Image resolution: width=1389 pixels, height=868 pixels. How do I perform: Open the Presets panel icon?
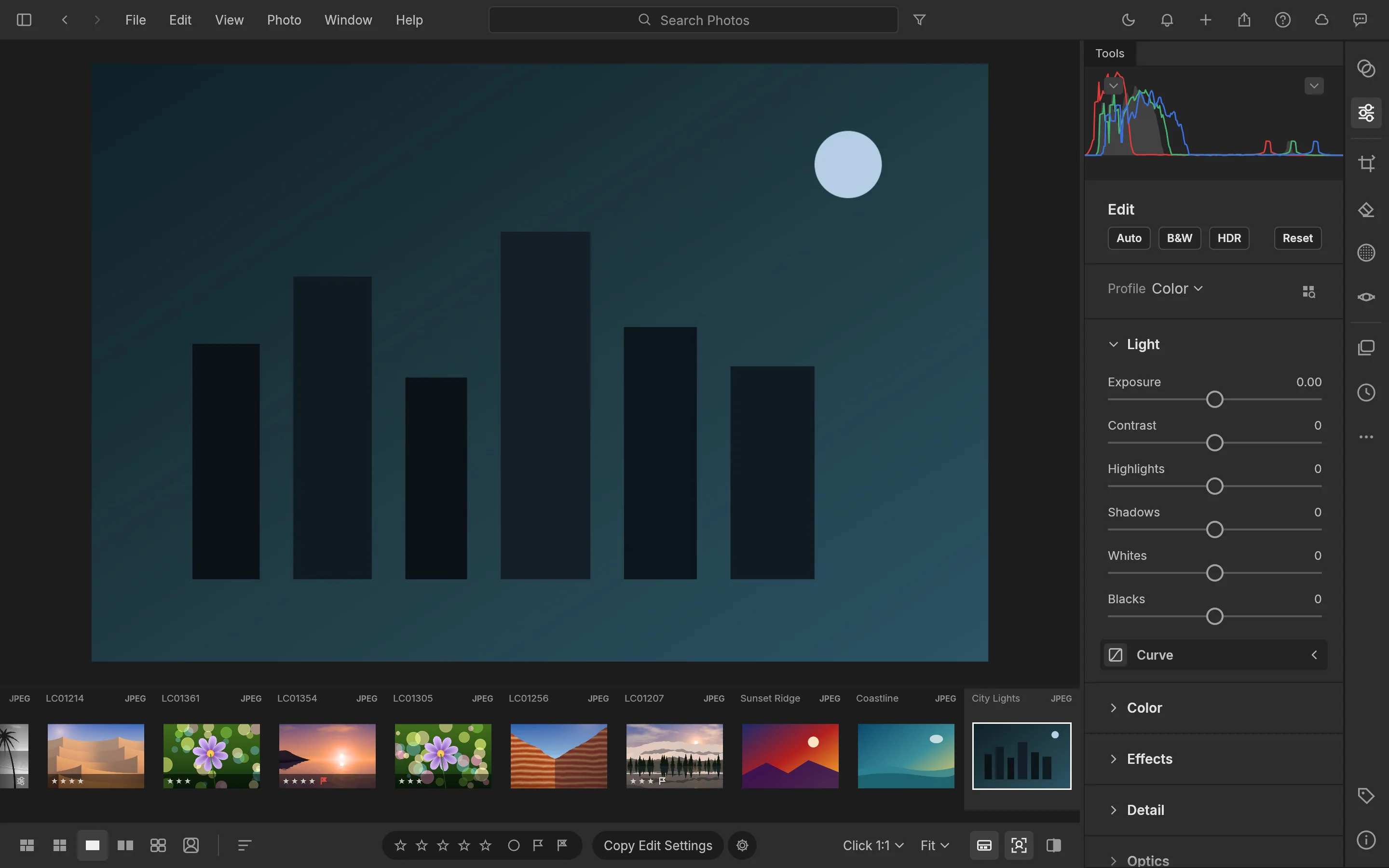click(x=1366, y=69)
